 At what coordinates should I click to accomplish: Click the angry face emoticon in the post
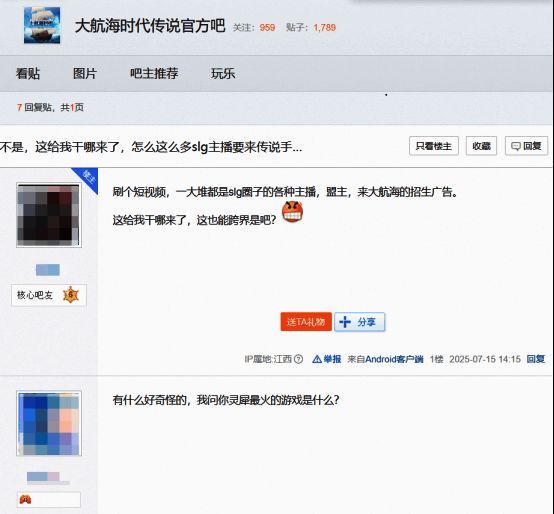(292, 212)
